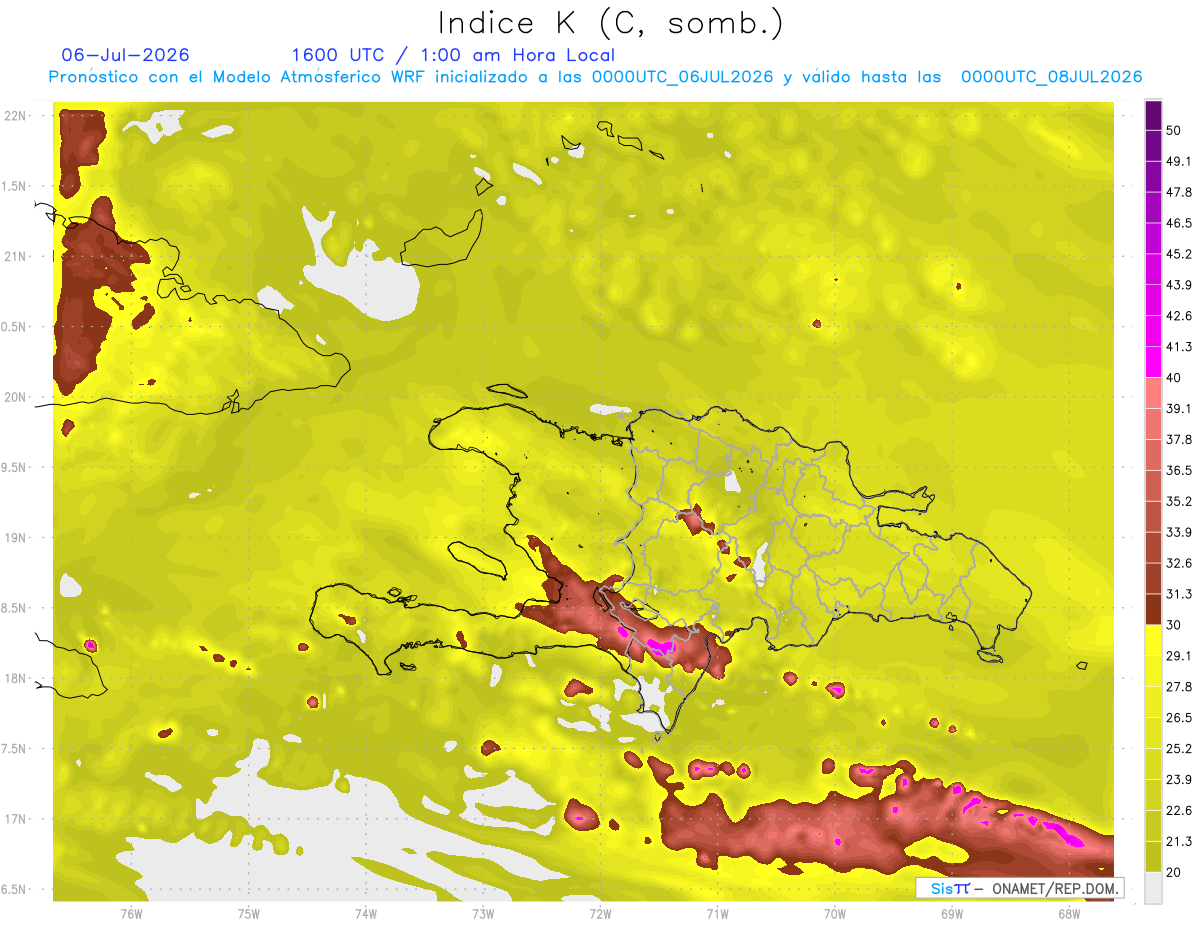The height and width of the screenshot is (927, 1200).
Task: Click the colorbar value "35.2"
Action: coord(1178,501)
